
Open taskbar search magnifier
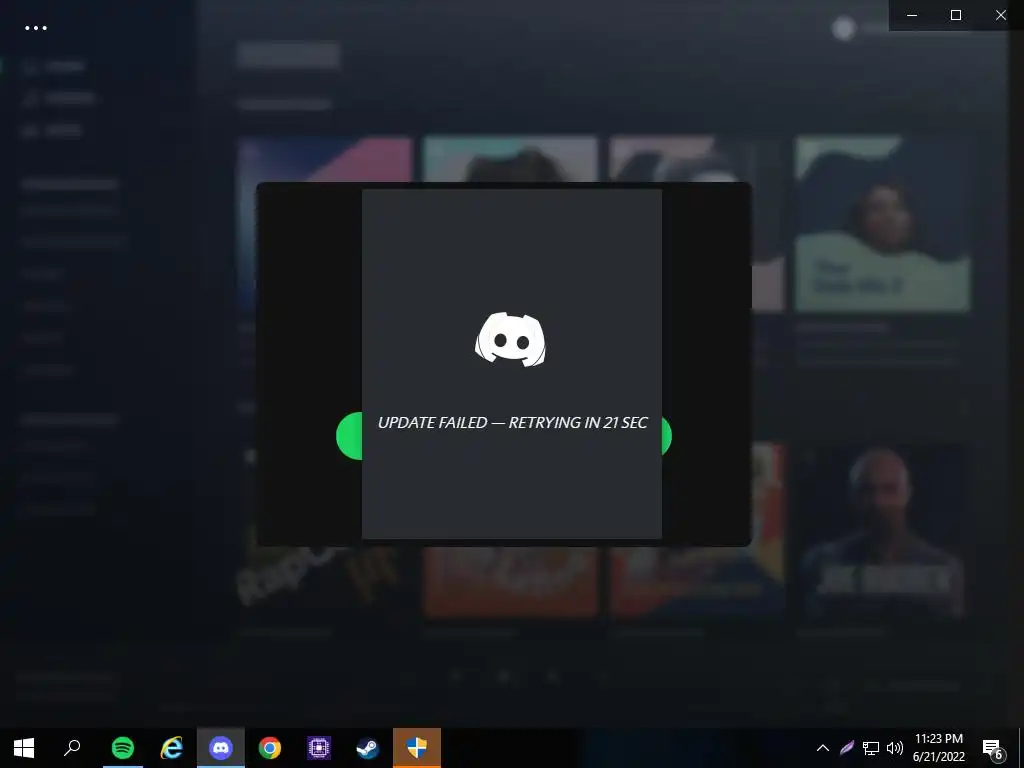coord(72,748)
